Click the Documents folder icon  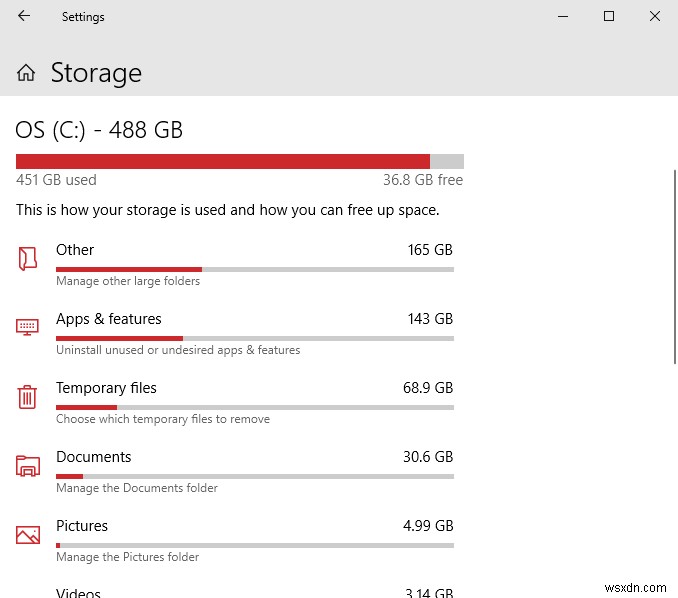tap(28, 465)
